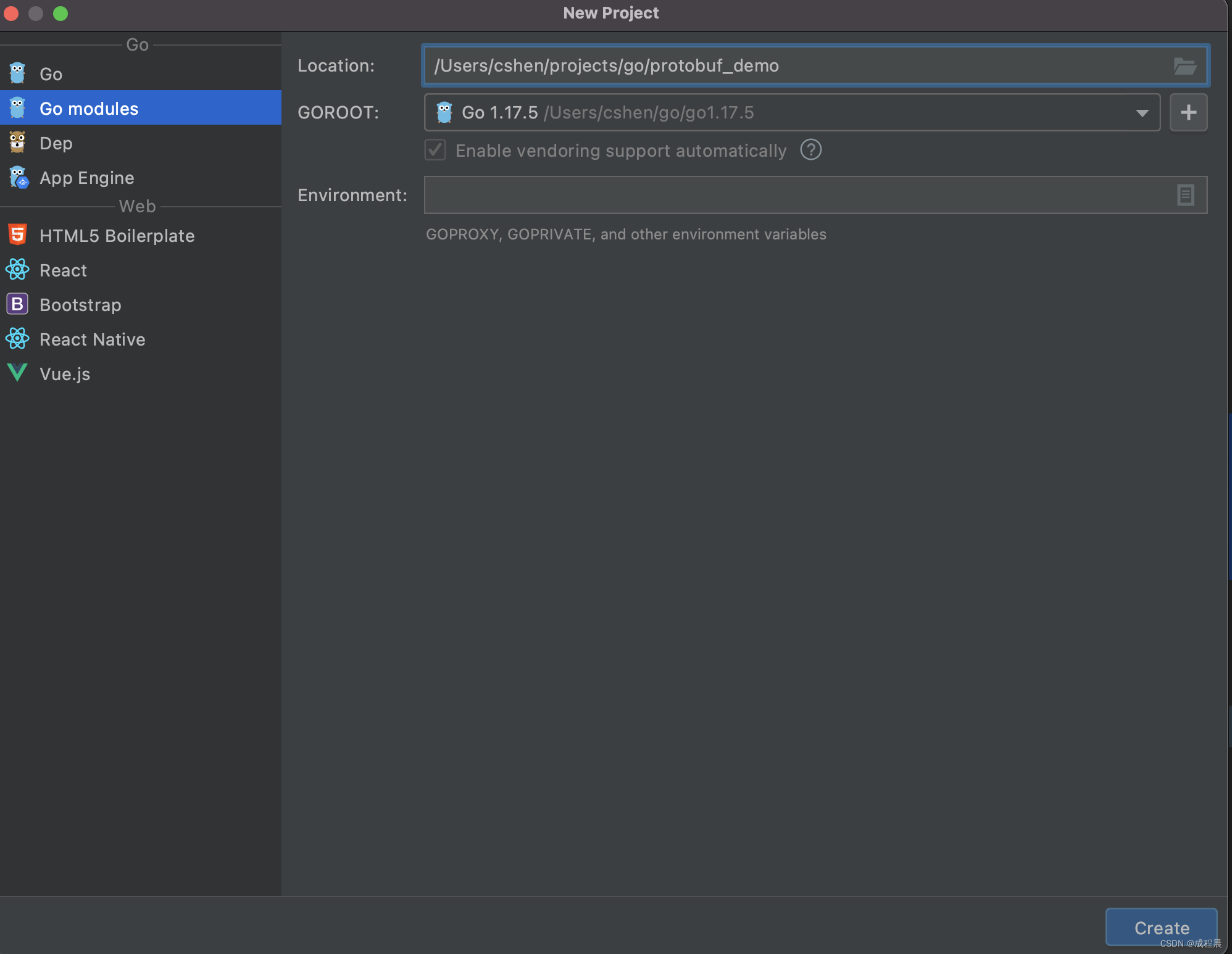
Task: Select the React project template
Action: (x=63, y=270)
